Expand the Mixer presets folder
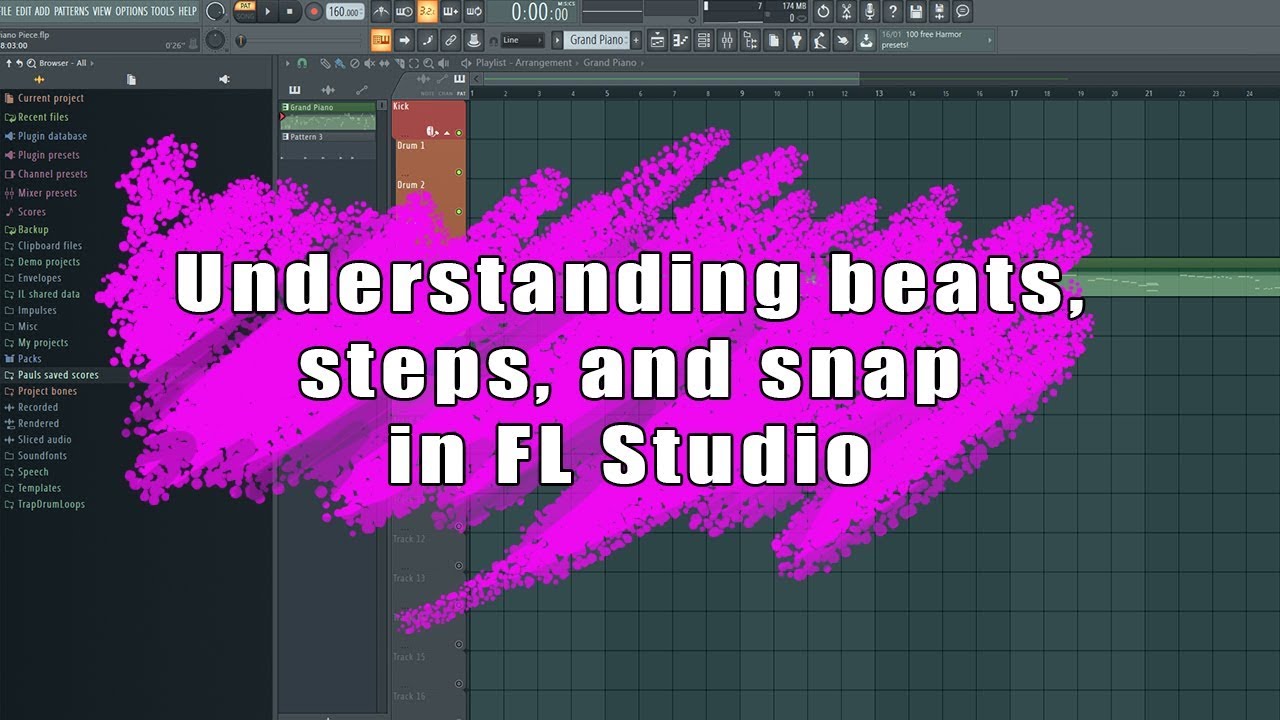 pos(47,193)
